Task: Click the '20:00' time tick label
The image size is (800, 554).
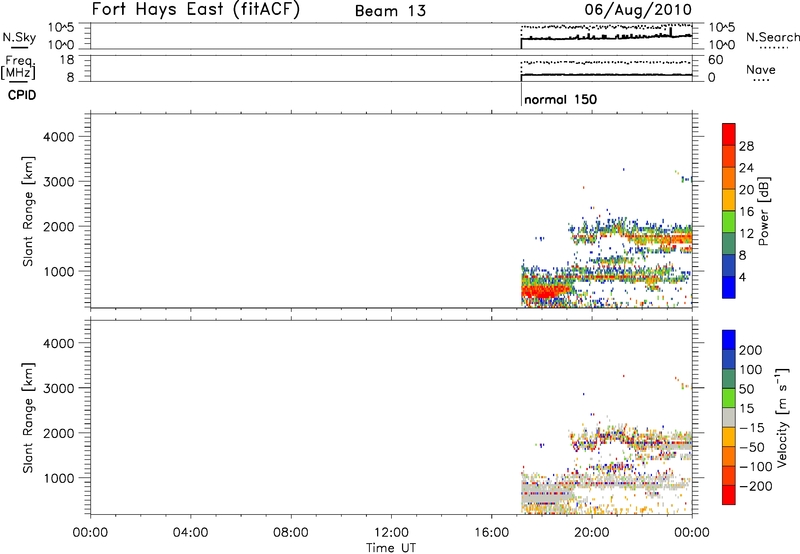Action: tap(591, 533)
